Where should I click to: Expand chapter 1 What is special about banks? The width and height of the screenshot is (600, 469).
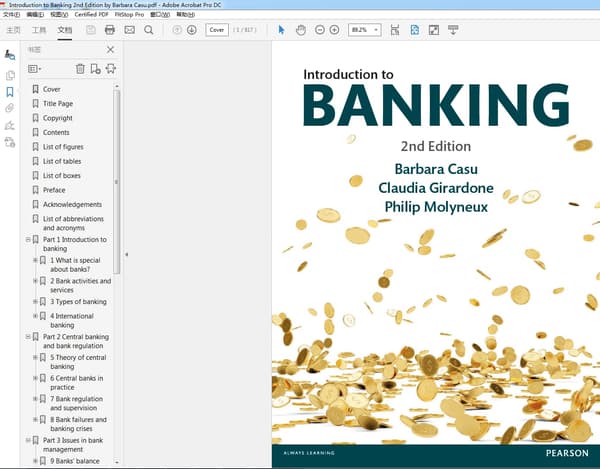35,260
